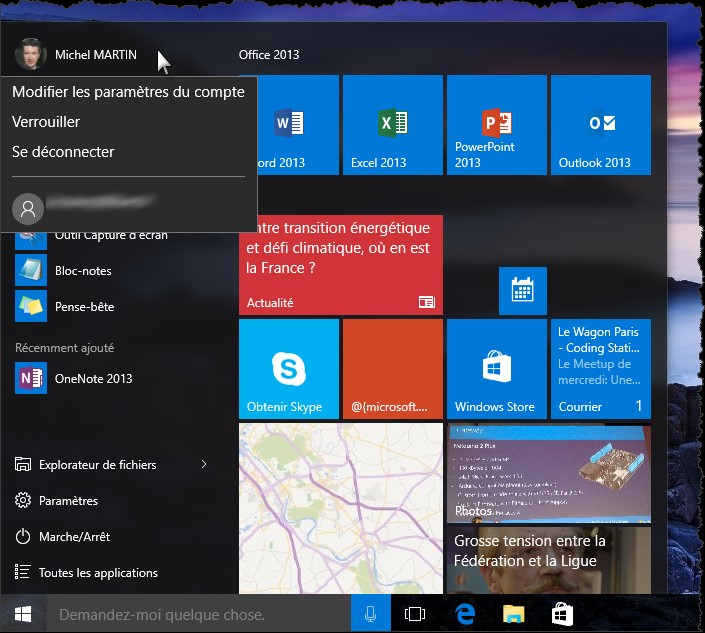Open the Actualité news tile

coord(340,263)
